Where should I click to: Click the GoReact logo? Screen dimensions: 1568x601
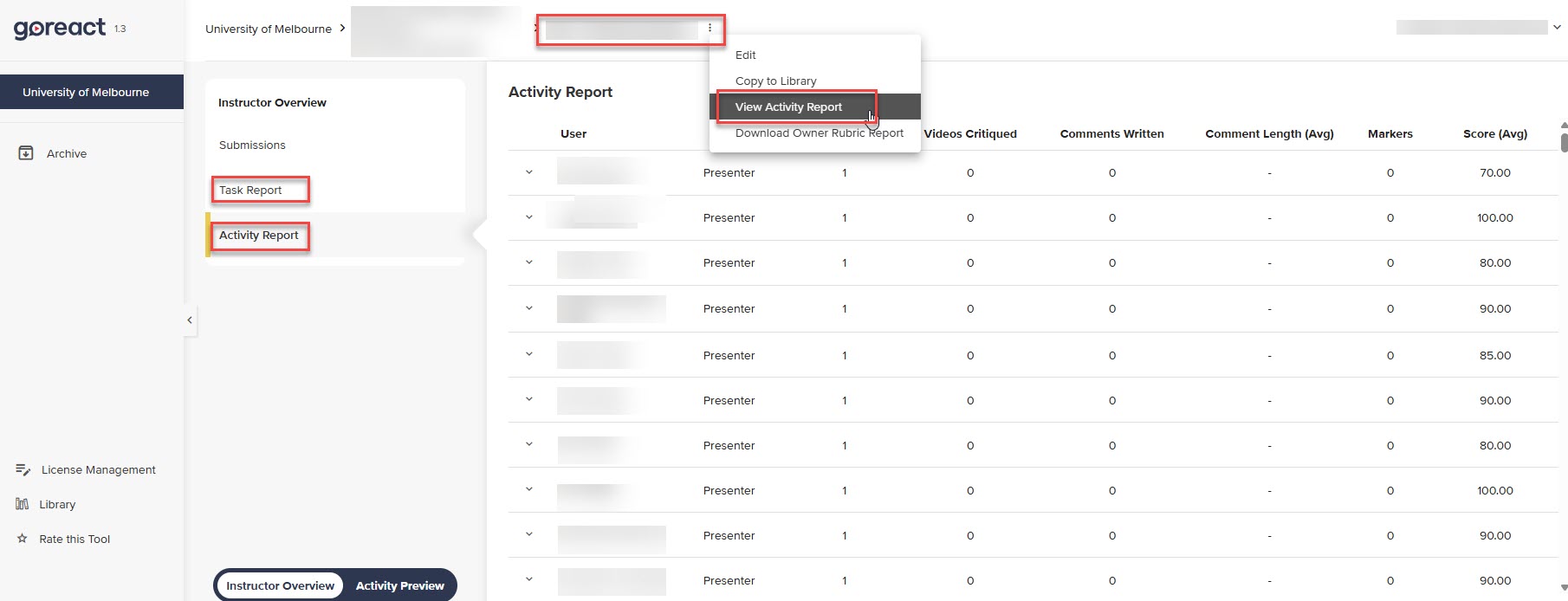tap(60, 29)
